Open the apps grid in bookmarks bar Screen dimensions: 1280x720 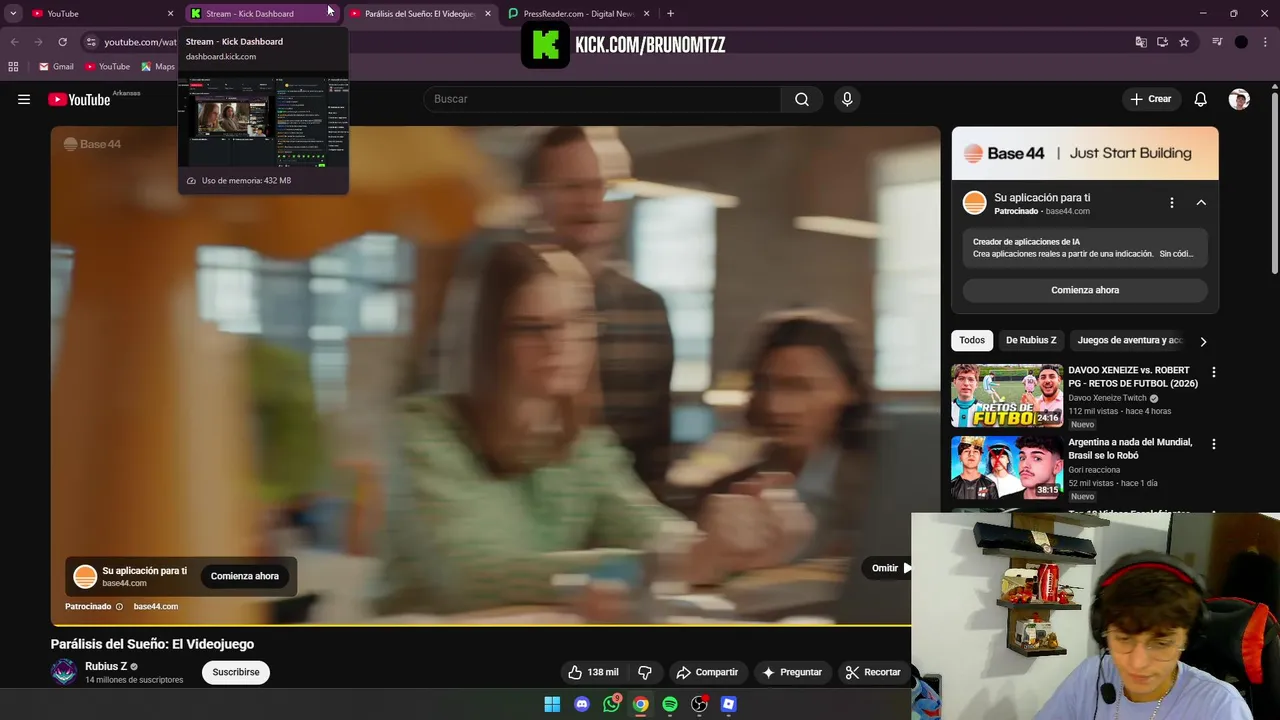[13, 67]
